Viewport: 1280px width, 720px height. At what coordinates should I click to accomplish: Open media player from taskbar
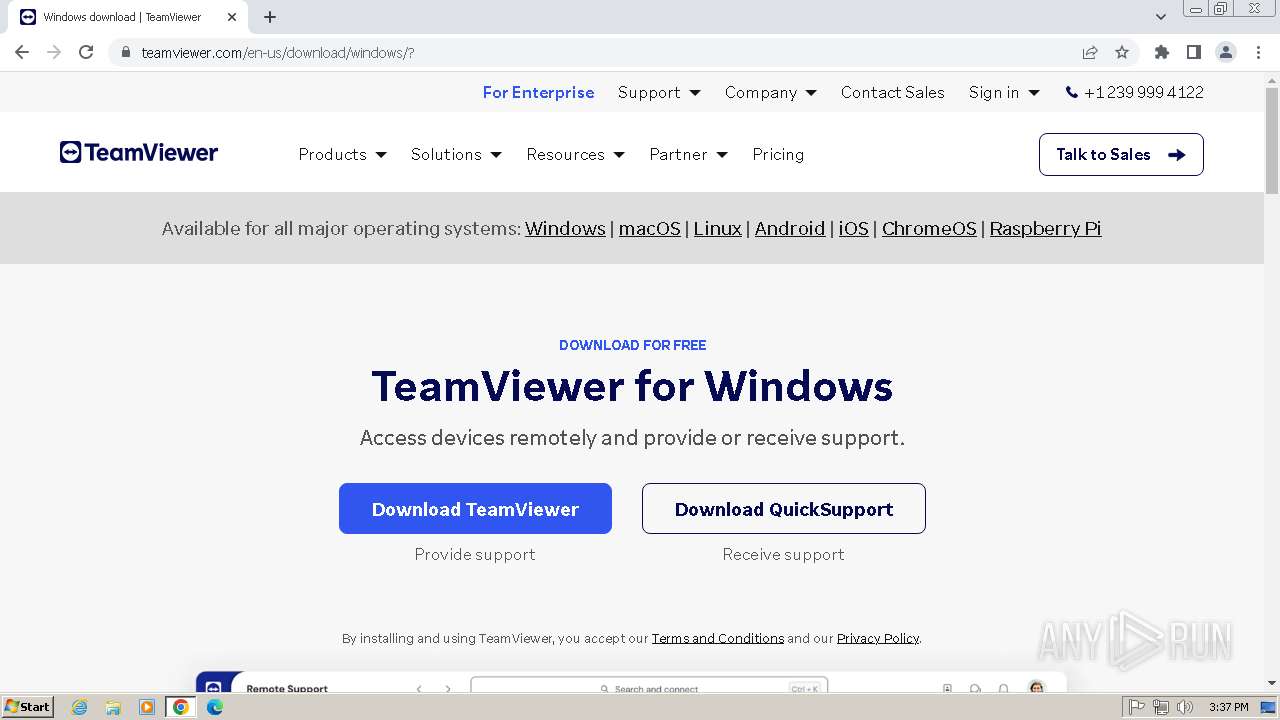pos(147,707)
